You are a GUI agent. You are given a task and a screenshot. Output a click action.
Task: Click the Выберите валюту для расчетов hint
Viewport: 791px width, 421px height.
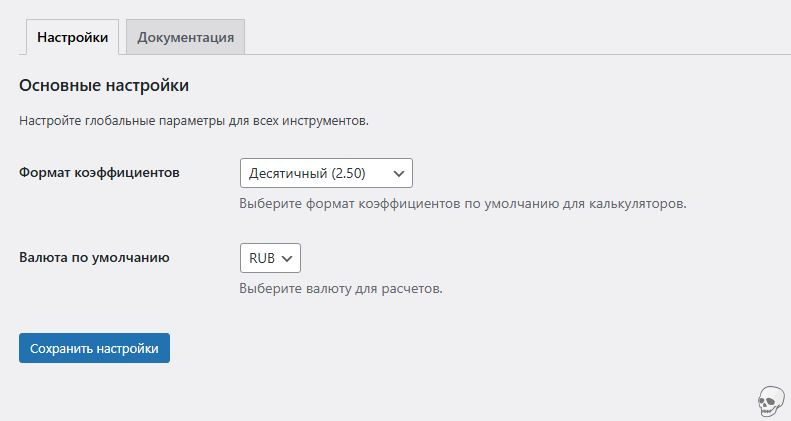340,288
